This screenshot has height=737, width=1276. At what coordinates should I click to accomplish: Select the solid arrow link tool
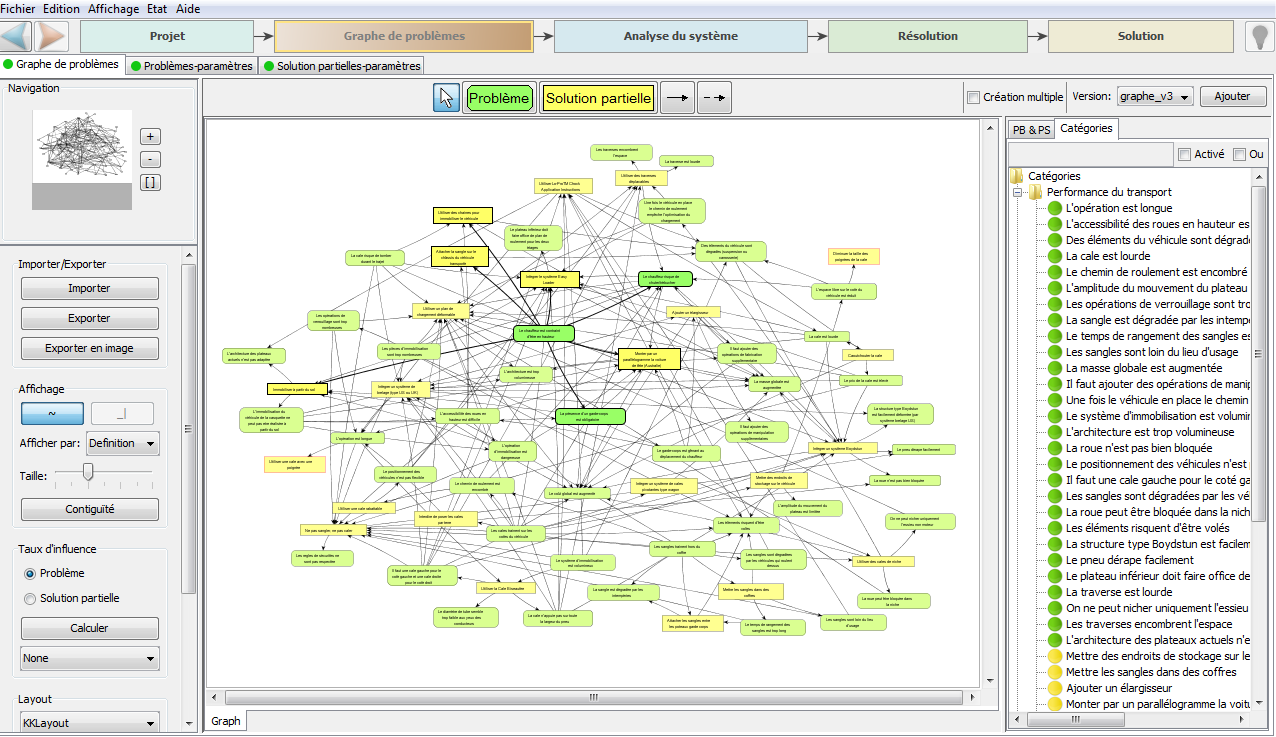[x=679, y=98]
